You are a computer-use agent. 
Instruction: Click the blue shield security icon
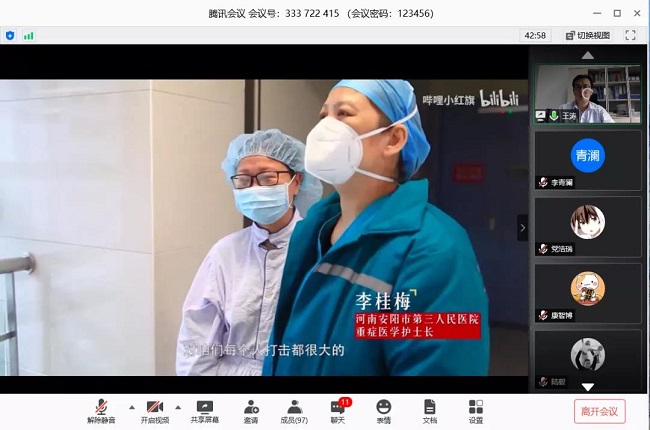click(x=10, y=35)
